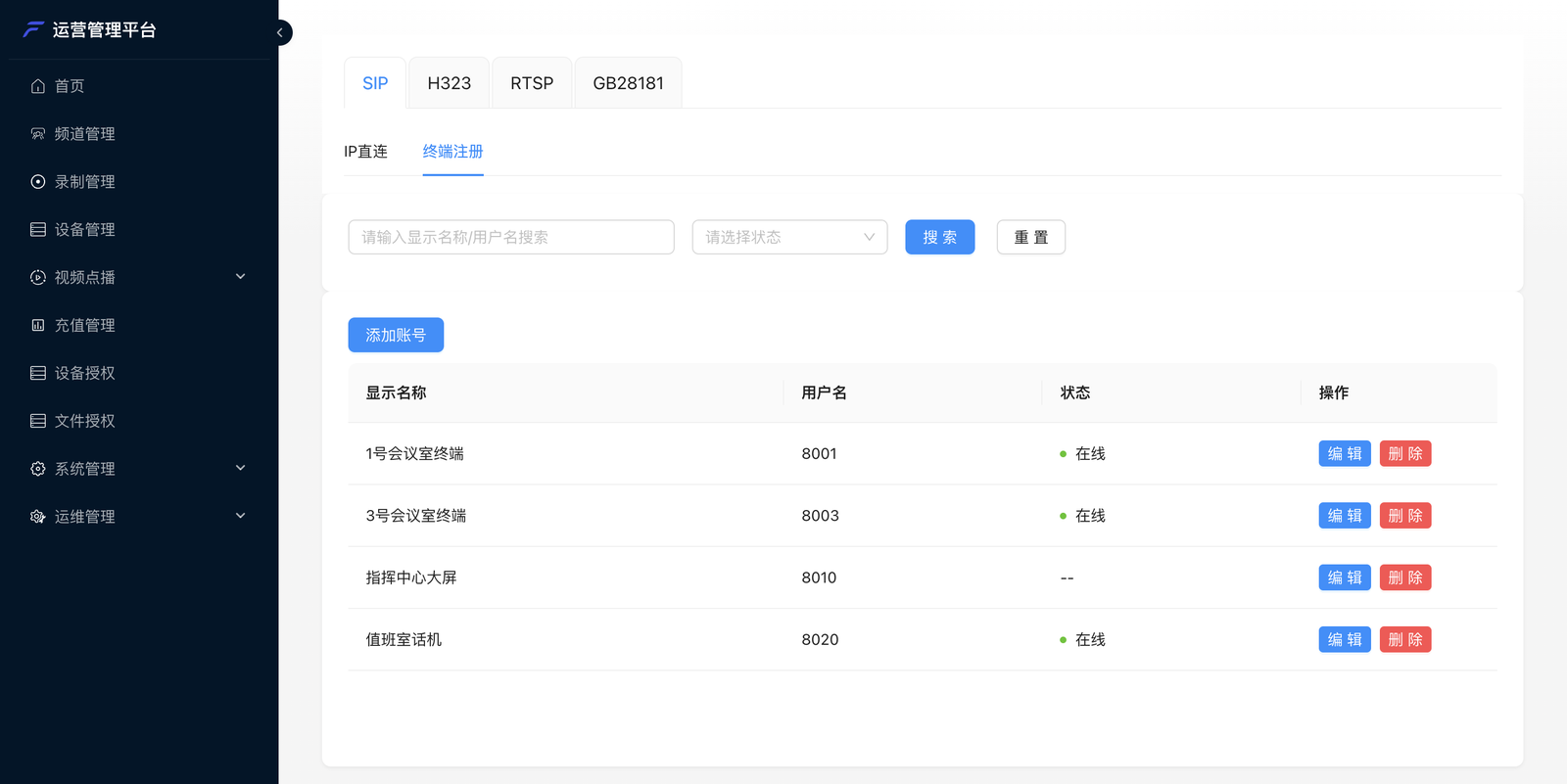The image size is (1567, 784).
Task: Select the 终端注册 sub-tab
Action: tap(453, 152)
